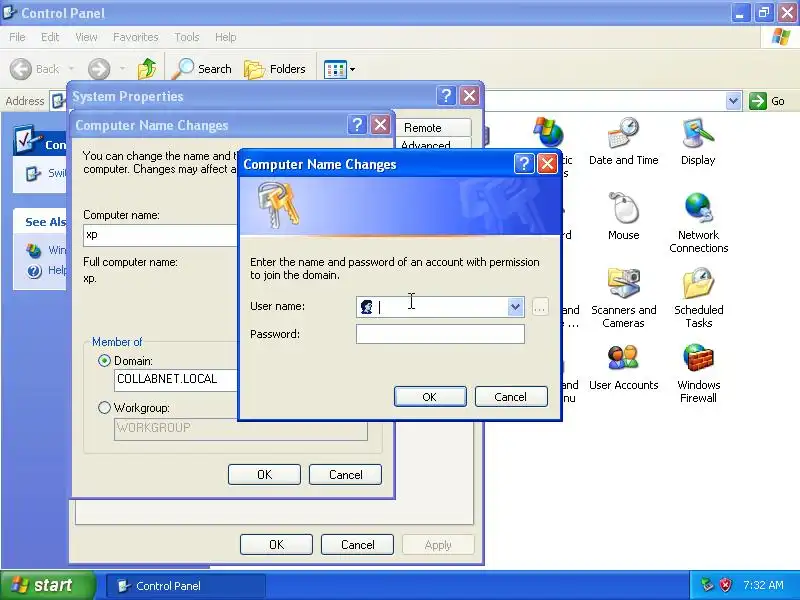Open the User Accounts icon
Viewport: 800px width, 600px height.
623,368
